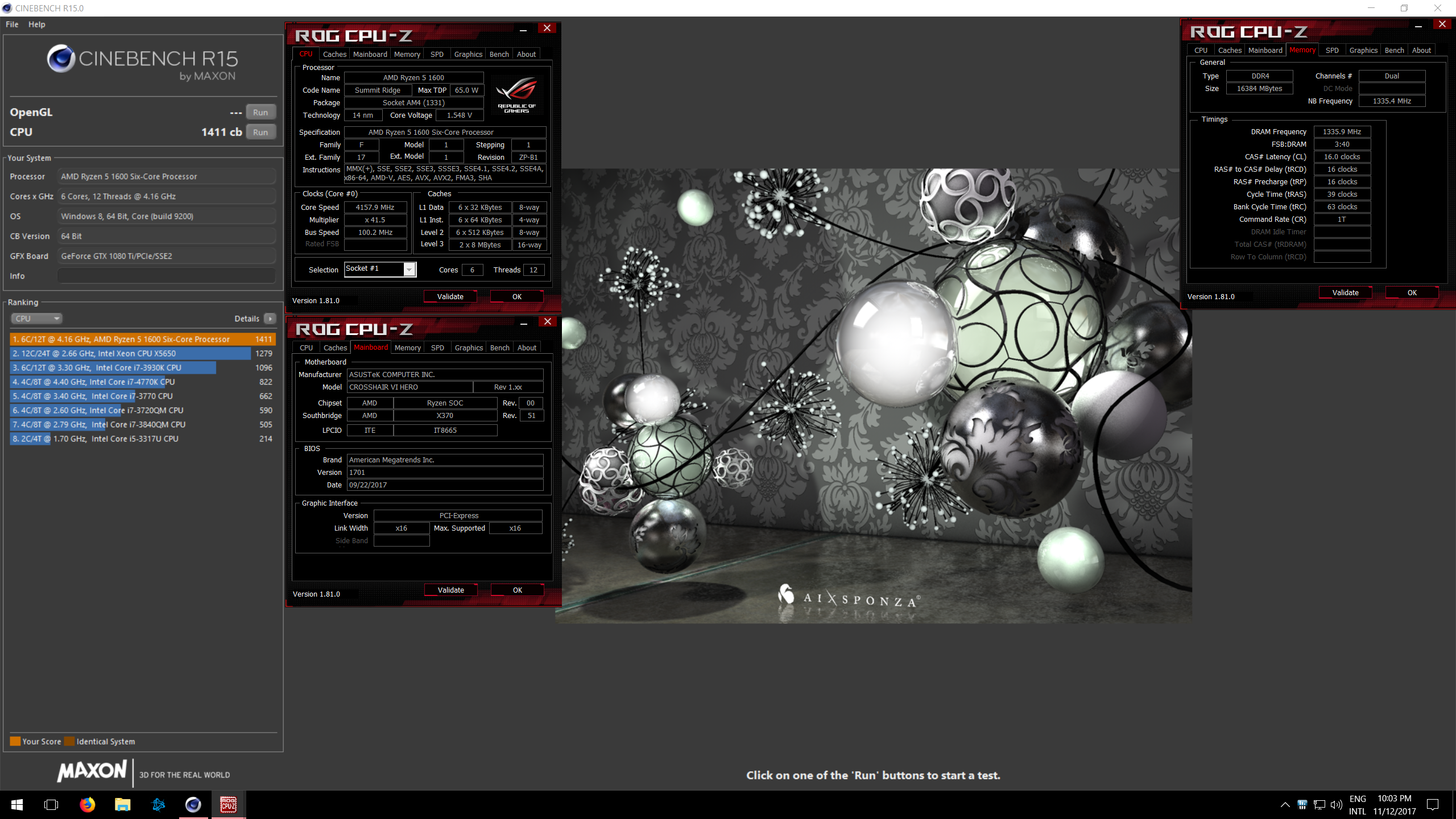This screenshot has height=819, width=1456.
Task: Switch to Caches tab in Memory window
Action: (1230, 50)
